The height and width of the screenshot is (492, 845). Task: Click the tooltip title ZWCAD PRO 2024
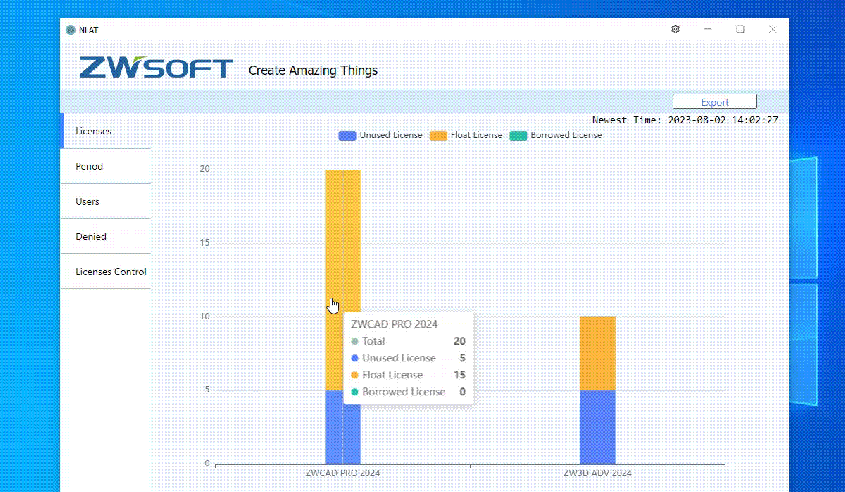[x=394, y=324]
